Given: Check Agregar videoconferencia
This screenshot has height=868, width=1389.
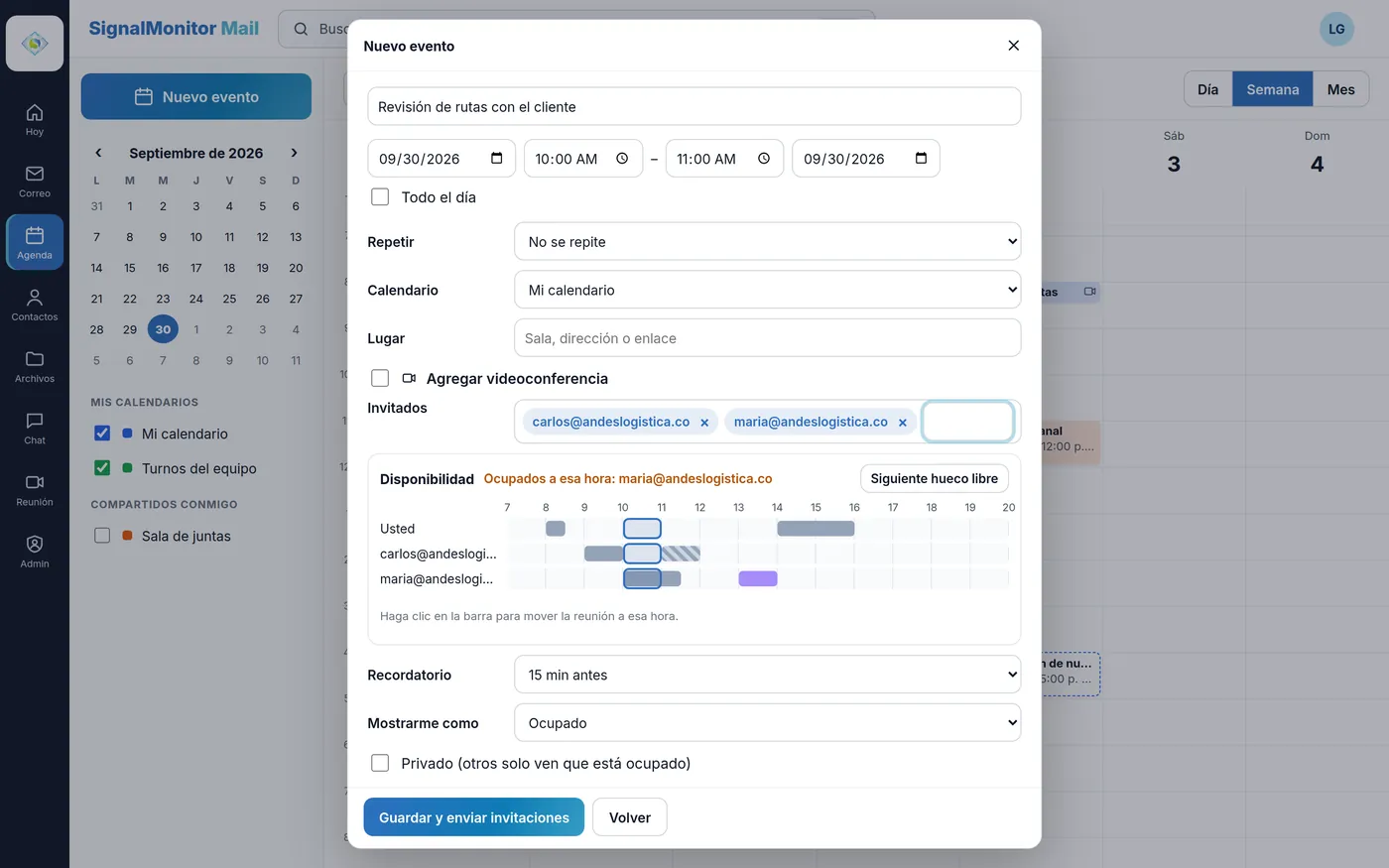Looking at the screenshot, I should (x=380, y=378).
